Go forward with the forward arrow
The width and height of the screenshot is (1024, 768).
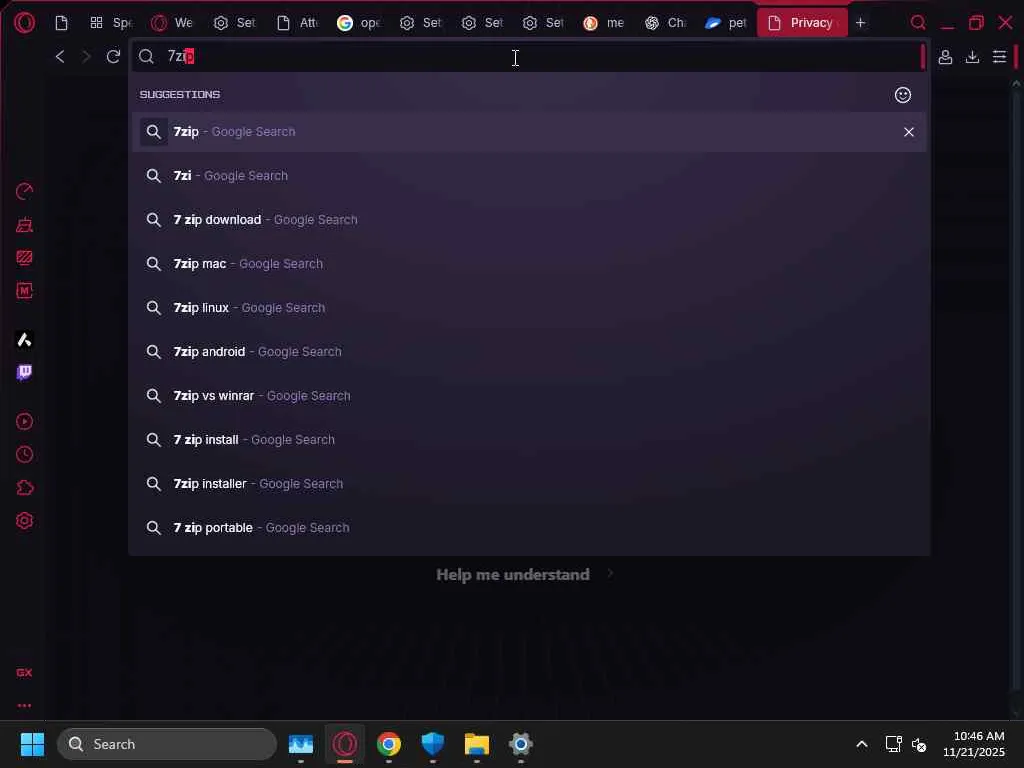click(x=86, y=57)
